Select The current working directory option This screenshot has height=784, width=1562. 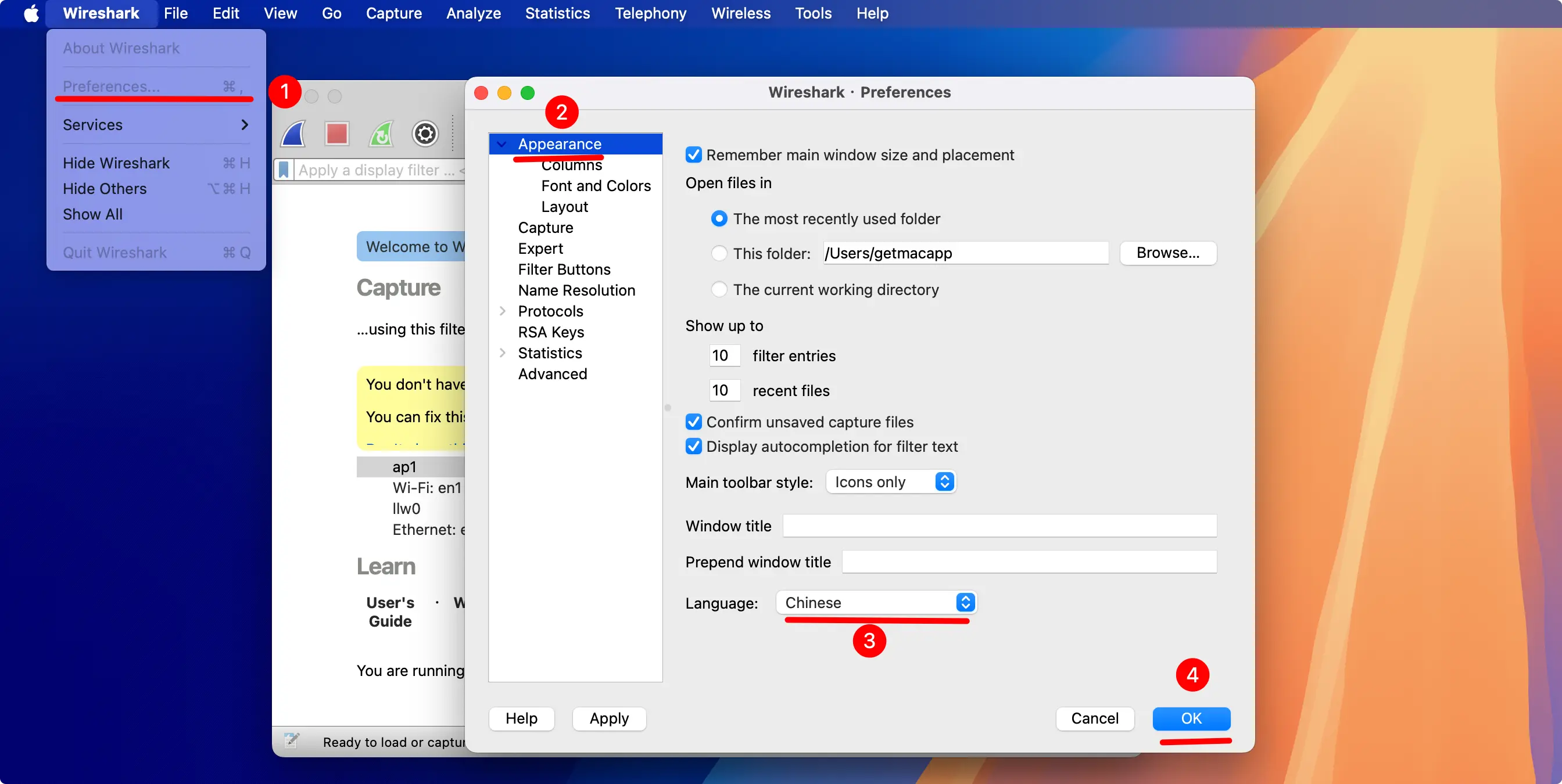click(719, 290)
